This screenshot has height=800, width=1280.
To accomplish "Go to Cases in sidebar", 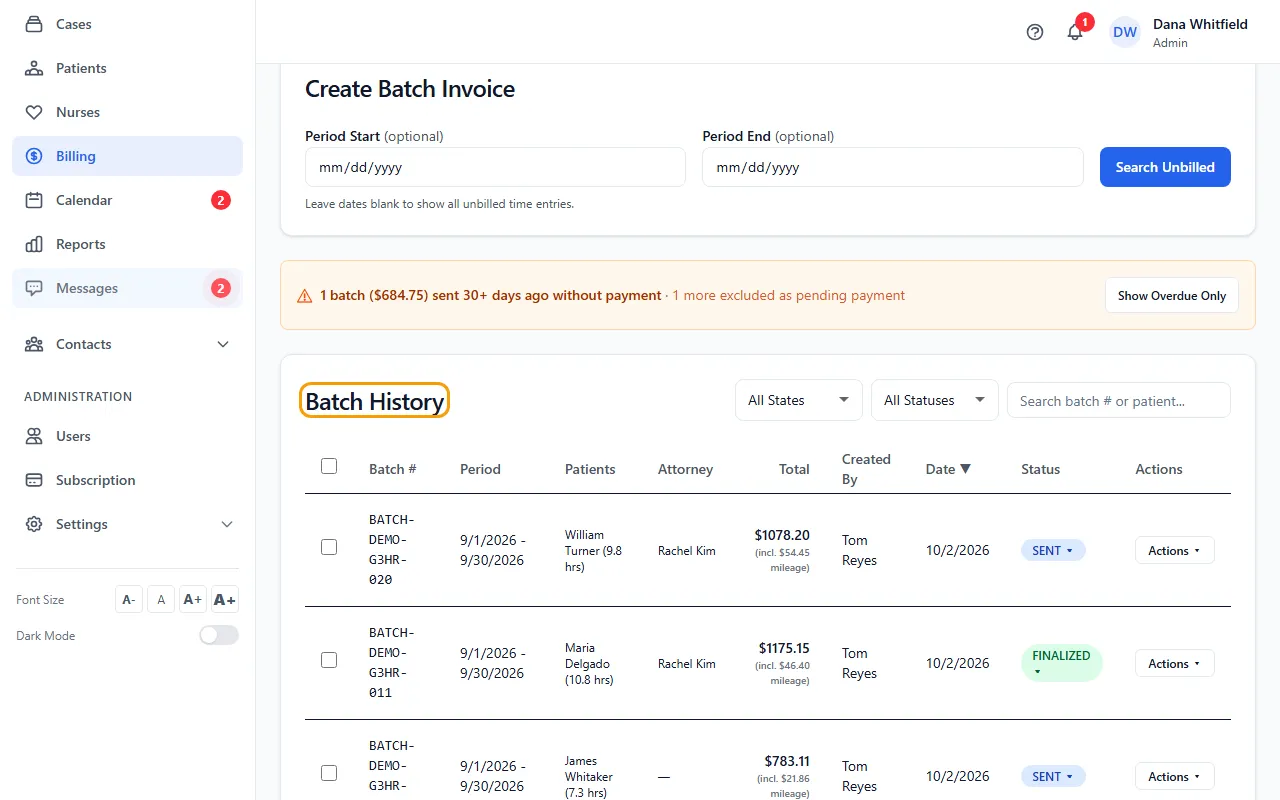I will [127, 24].
